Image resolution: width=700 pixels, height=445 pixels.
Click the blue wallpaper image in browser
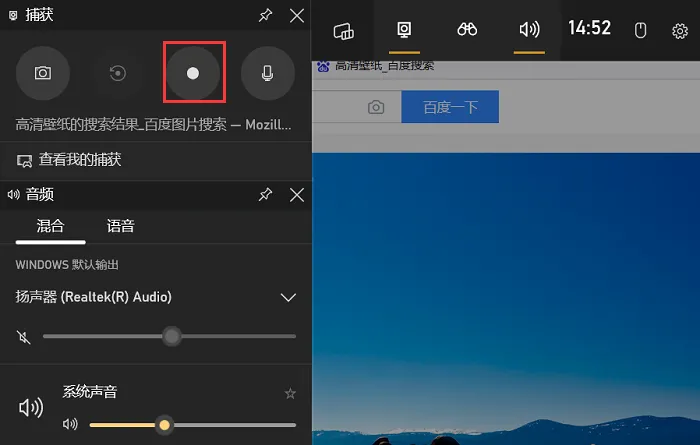[506, 298]
